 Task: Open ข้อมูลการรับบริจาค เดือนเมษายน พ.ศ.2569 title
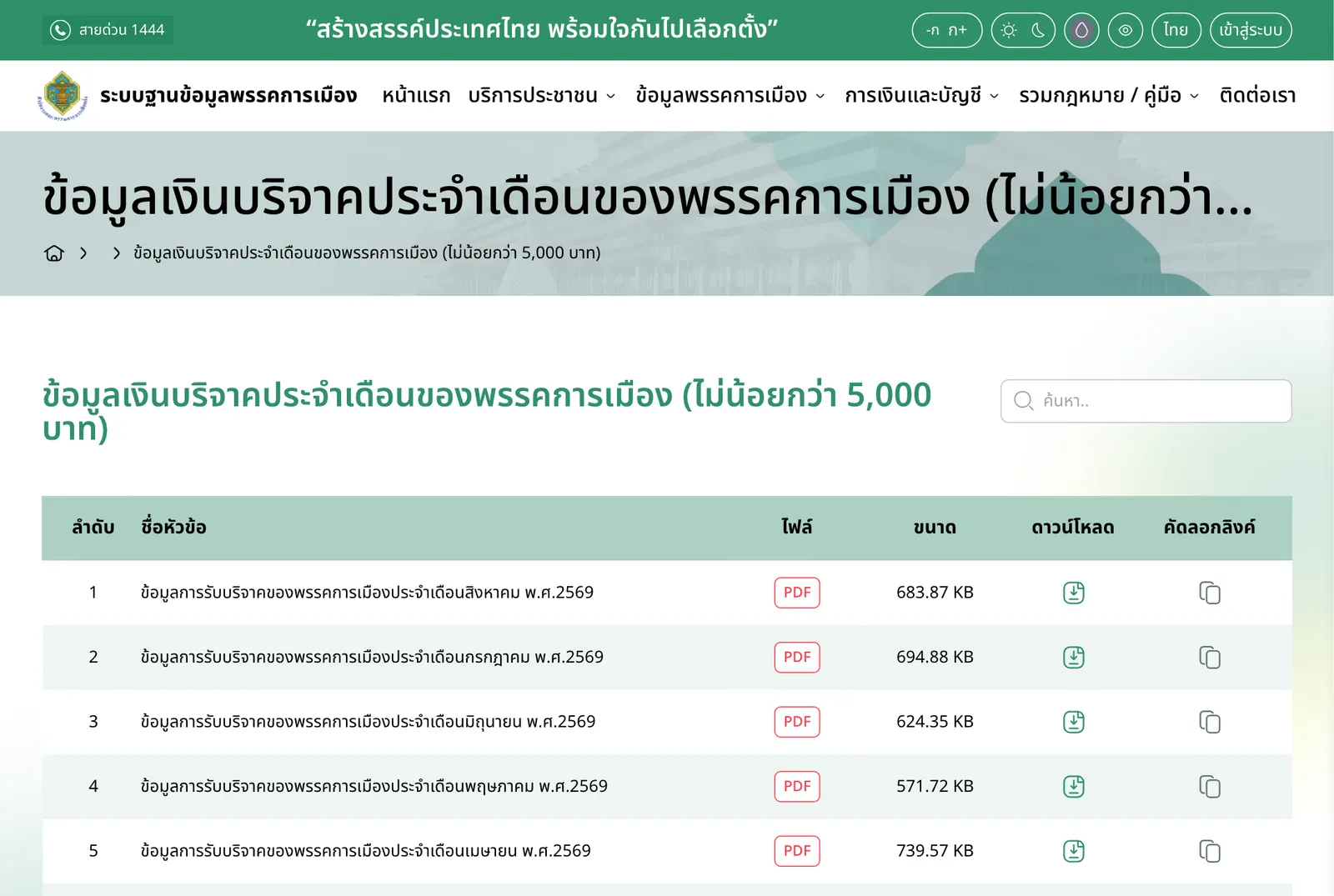[x=365, y=851]
